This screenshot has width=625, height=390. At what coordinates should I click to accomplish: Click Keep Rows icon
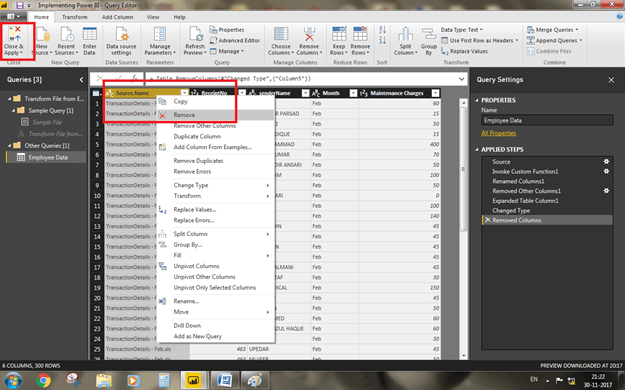[339, 33]
